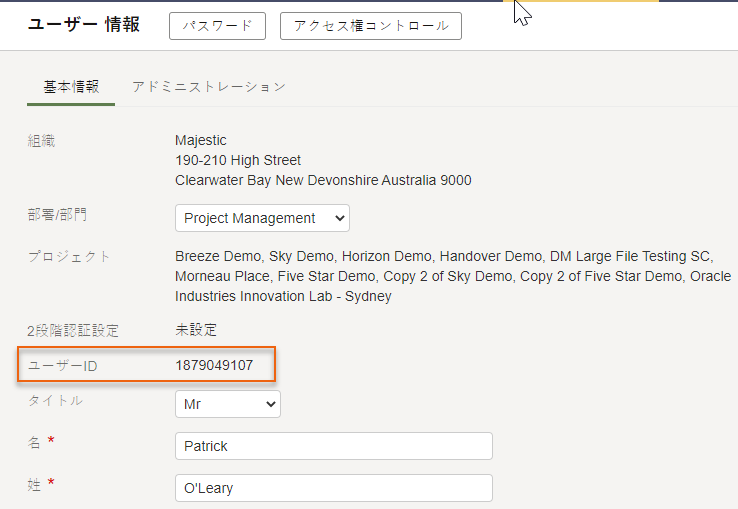Click the 部署/部門 label

(x=57, y=215)
